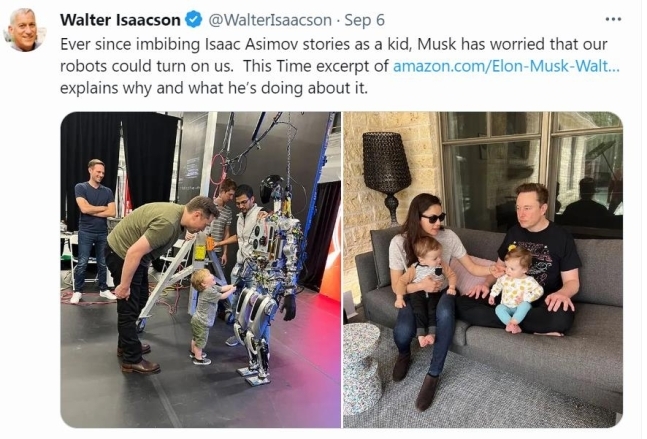Open the right photo of the couch scene
This screenshot has width=647, height=439.
tap(483, 269)
